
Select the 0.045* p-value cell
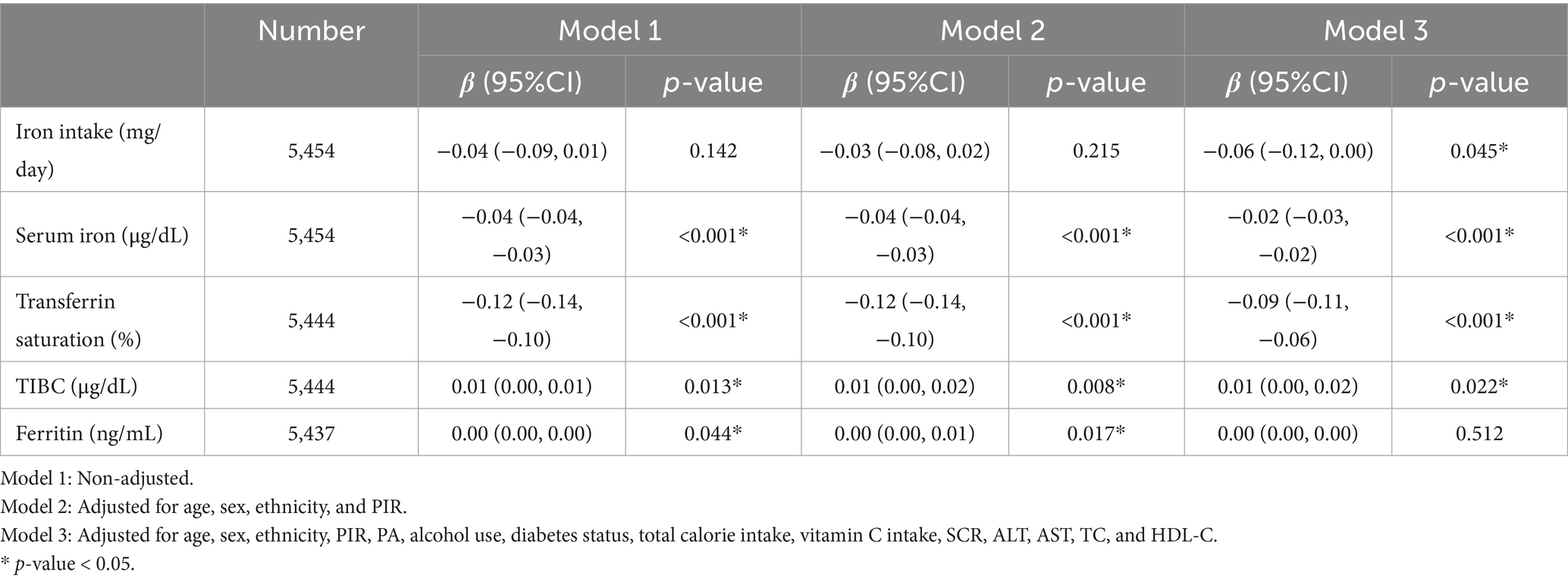(x=1479, y=150)
